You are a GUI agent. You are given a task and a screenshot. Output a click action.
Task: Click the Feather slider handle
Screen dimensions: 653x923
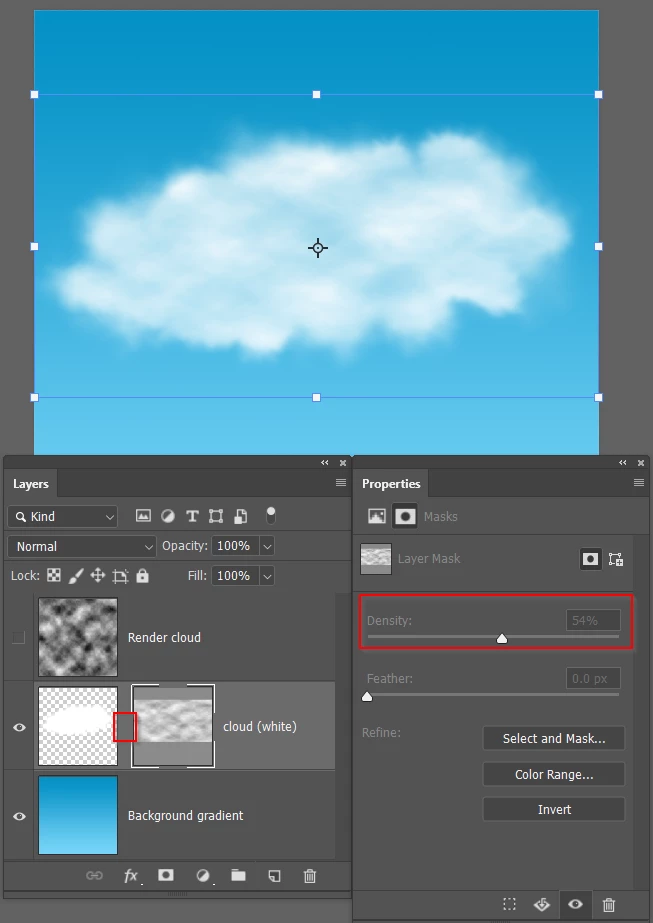click(x=367, y=696)
